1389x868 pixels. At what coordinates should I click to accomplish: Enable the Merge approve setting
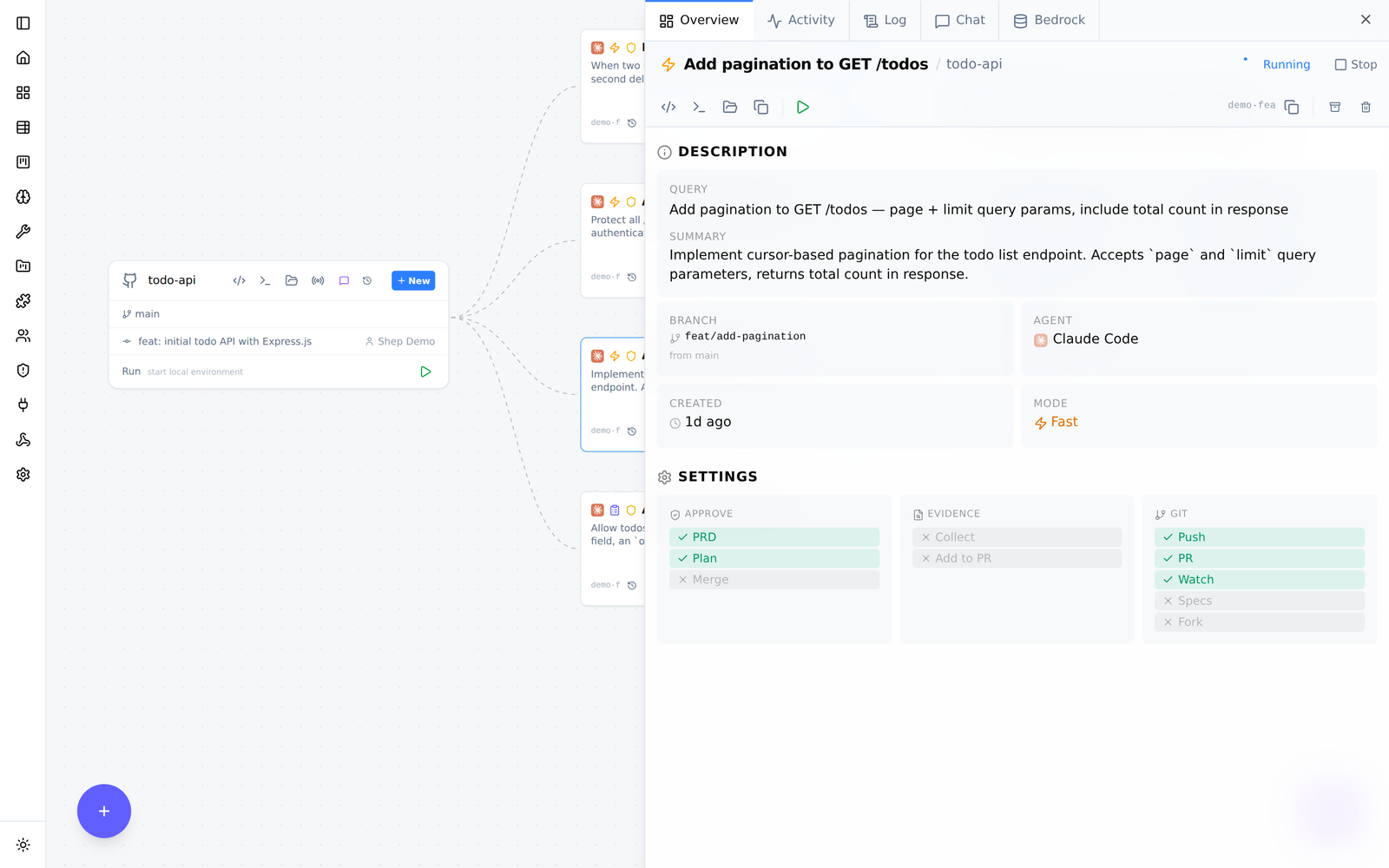[774, 580]
